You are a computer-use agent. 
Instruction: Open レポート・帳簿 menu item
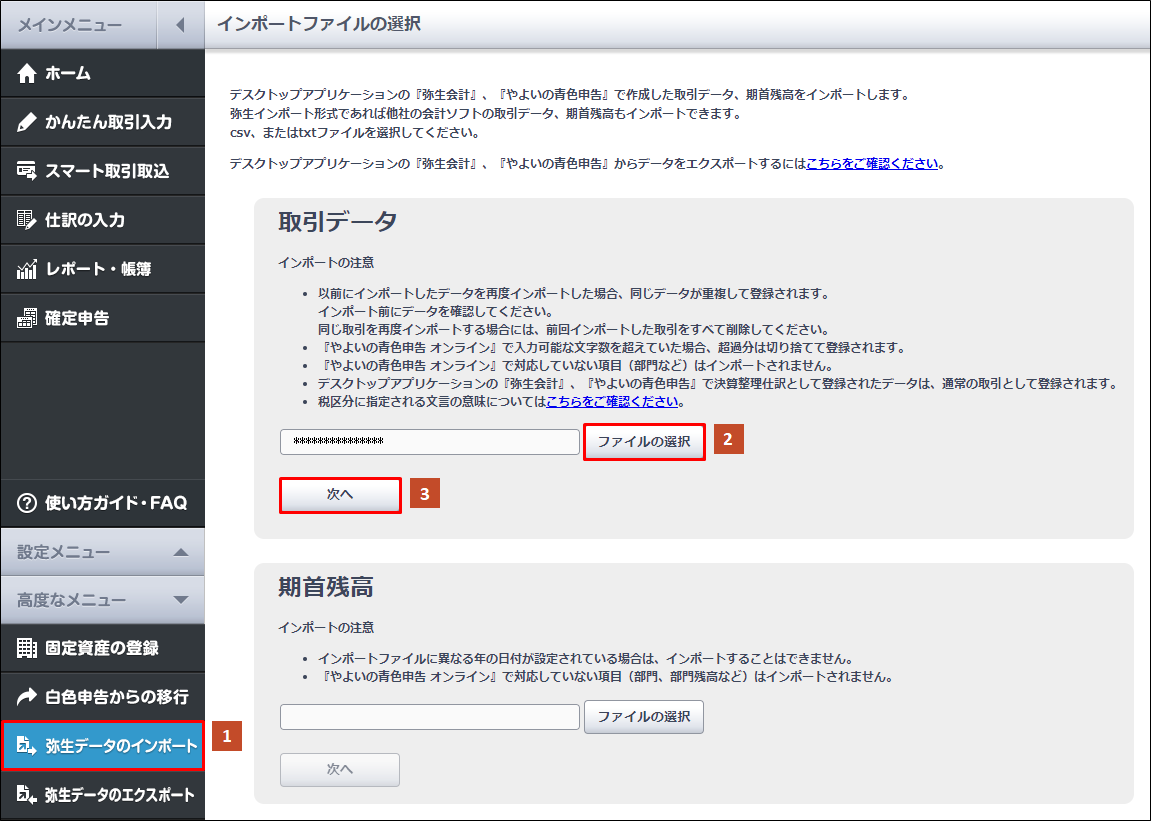click(x=103, y=269)
